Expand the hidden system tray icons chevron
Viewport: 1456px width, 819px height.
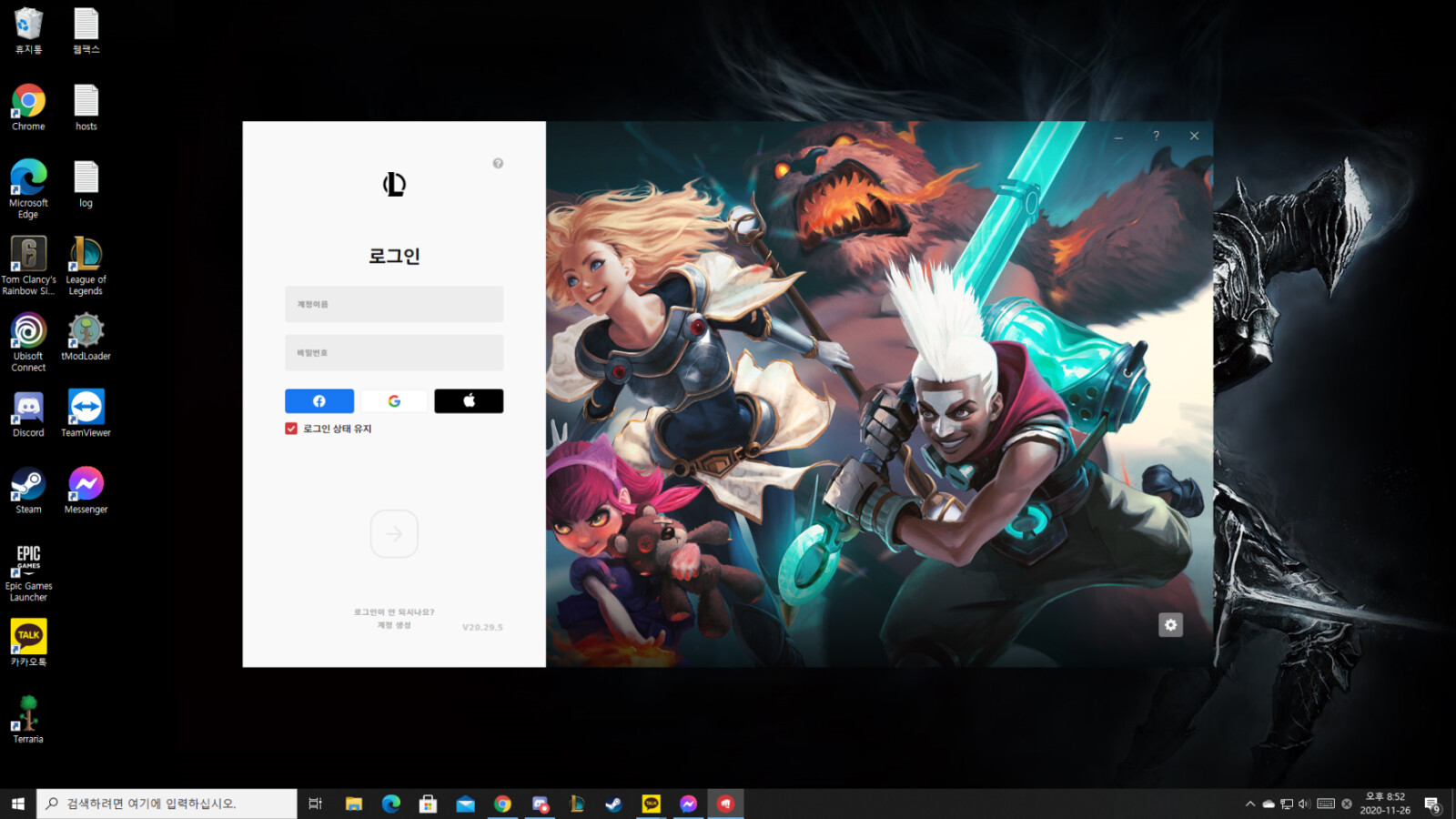[1250, 804]
